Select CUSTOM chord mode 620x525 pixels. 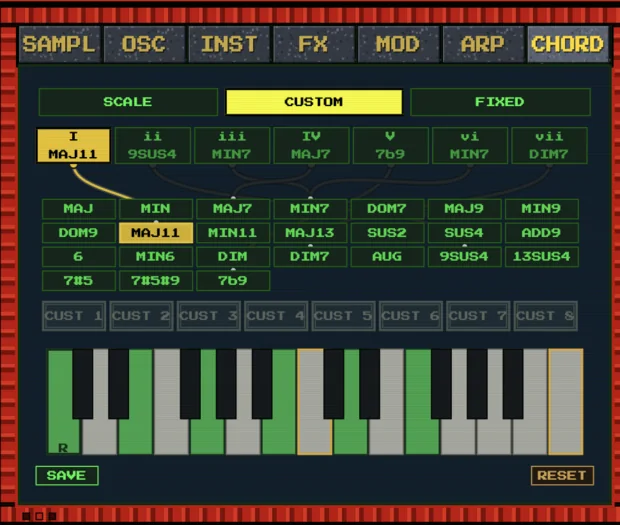pos(314,102)
